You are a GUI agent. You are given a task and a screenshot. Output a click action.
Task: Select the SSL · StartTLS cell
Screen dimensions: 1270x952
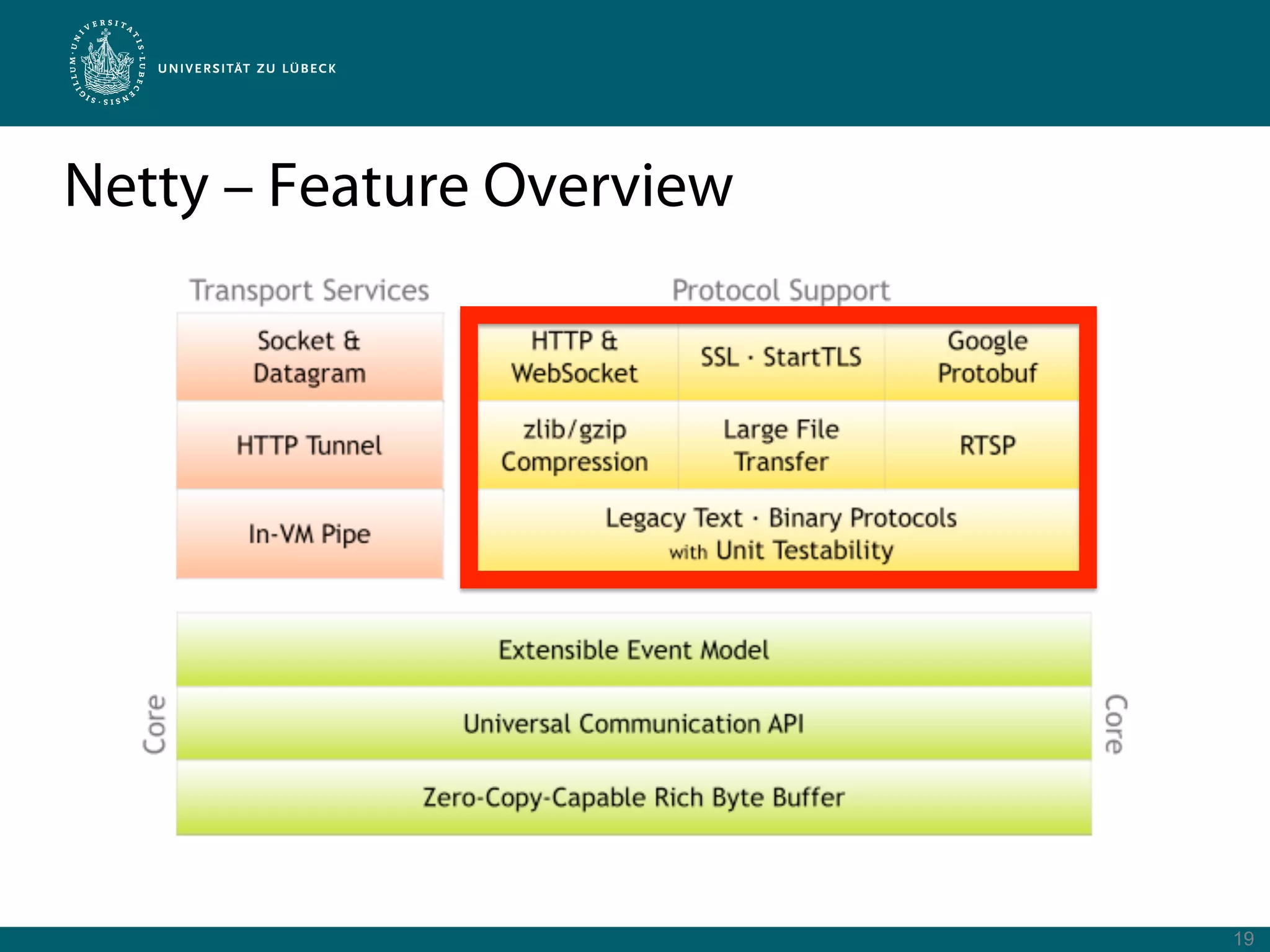781,357
